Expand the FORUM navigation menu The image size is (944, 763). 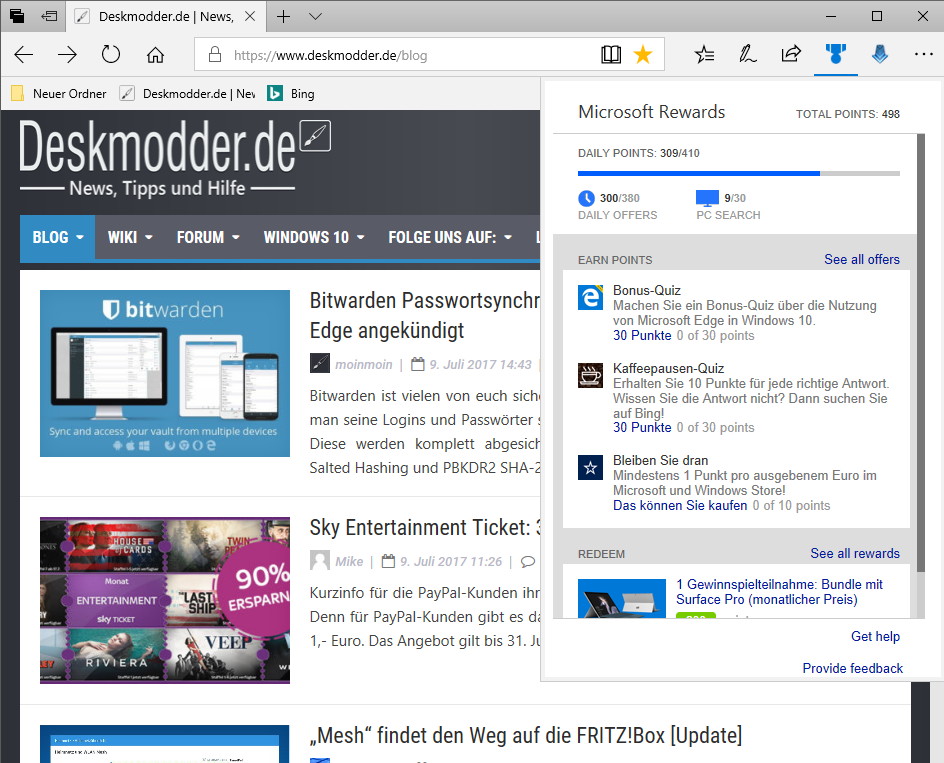point(208,237)
